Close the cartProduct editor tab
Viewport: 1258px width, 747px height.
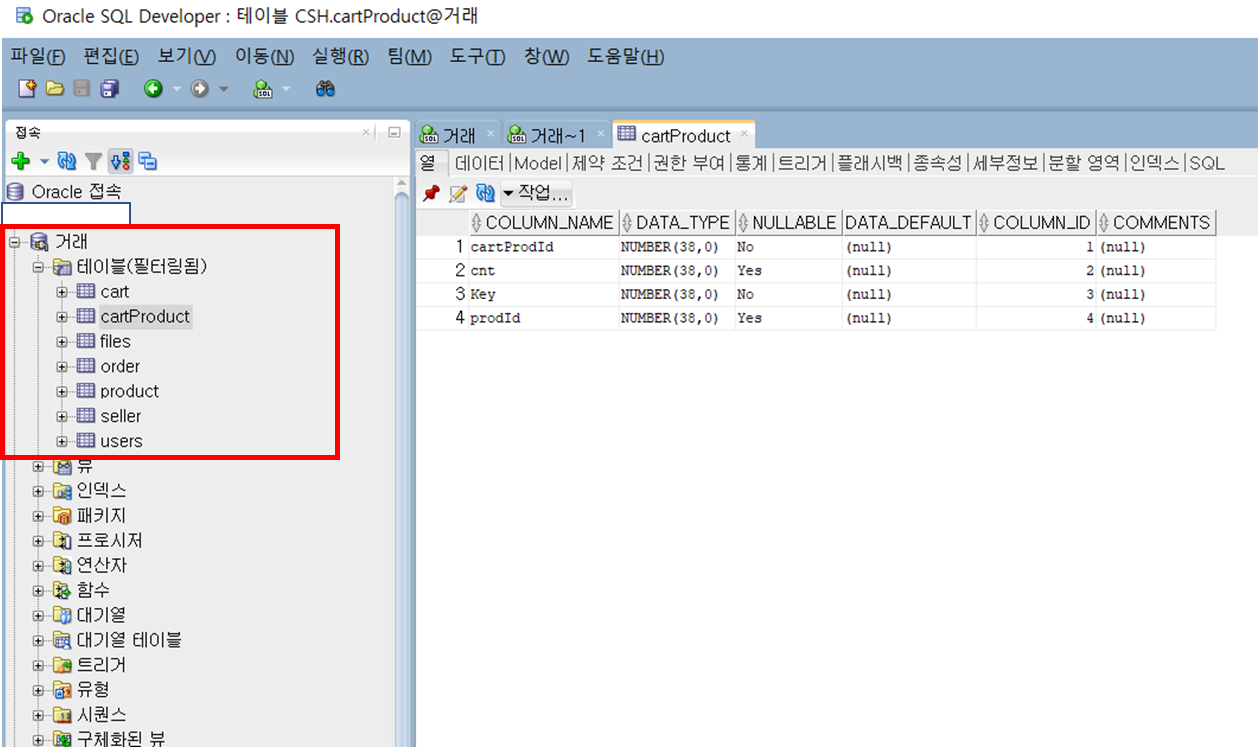tap(745, 134)
